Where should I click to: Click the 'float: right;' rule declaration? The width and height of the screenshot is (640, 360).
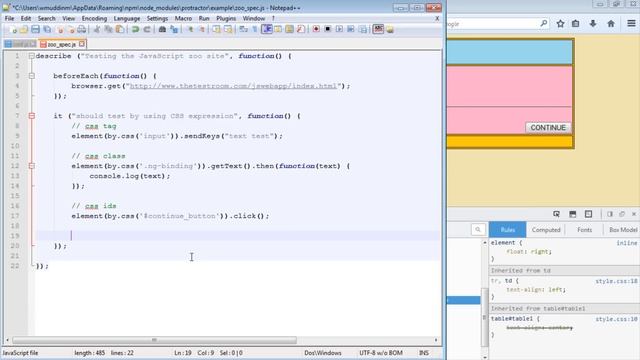click(529, 252)
